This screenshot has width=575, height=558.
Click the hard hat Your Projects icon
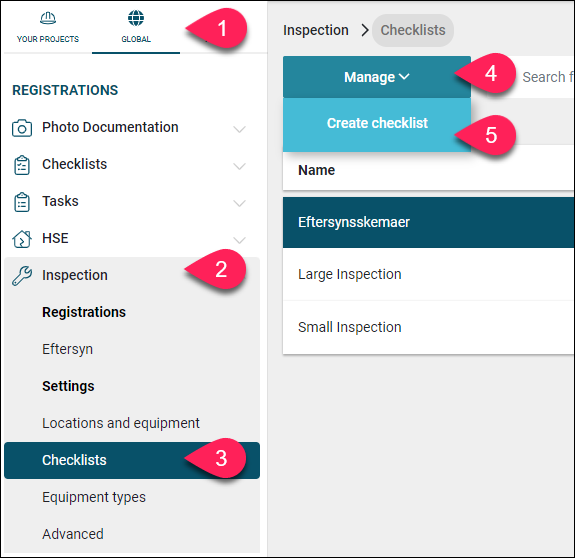48,18
